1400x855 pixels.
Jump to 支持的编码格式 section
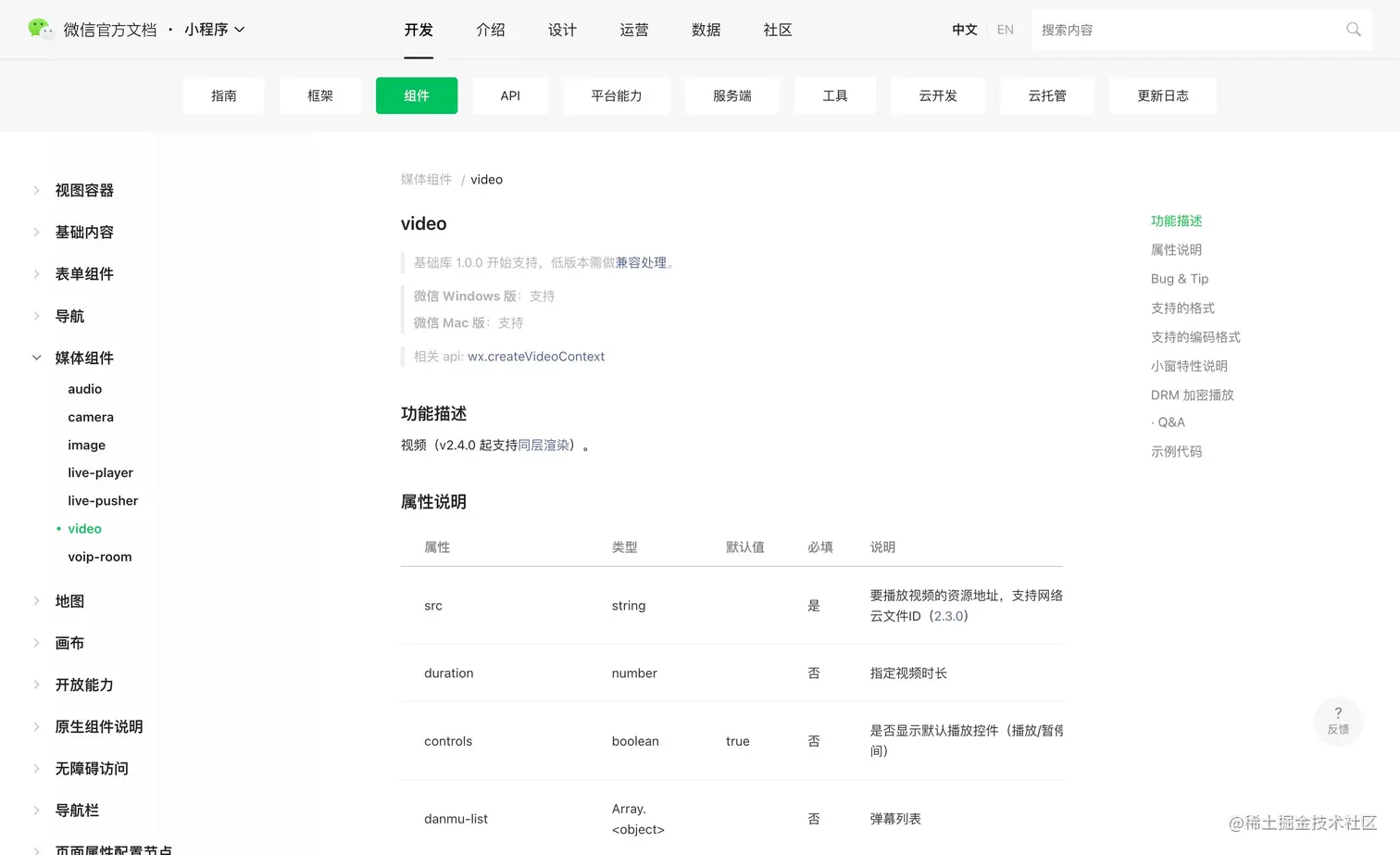click(1195, 337)
